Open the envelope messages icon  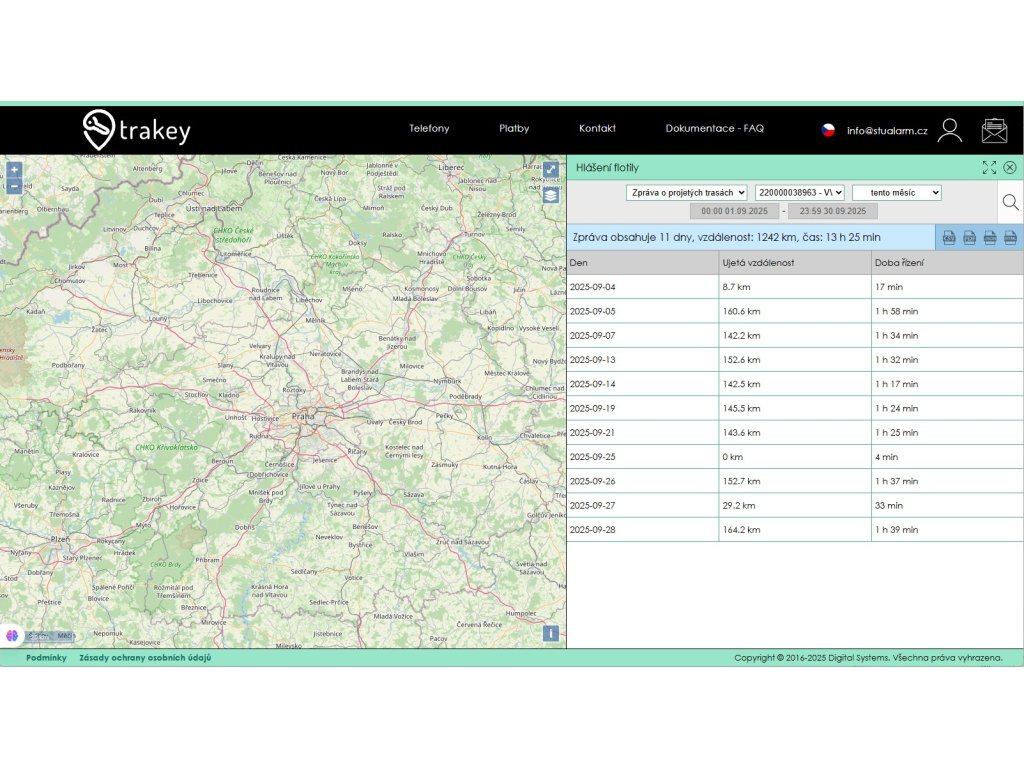coord(994,130)
